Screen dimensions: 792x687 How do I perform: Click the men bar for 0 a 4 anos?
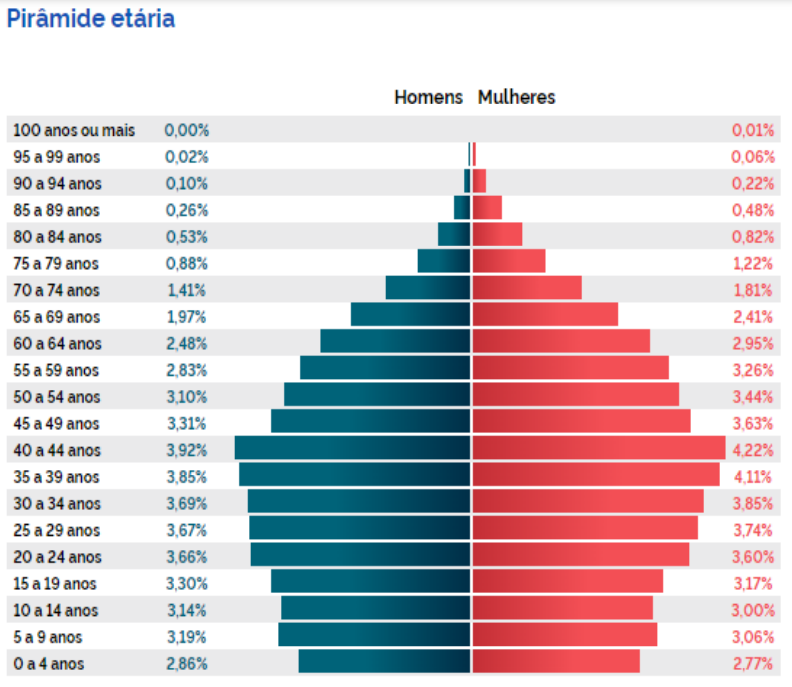(384, 661)
